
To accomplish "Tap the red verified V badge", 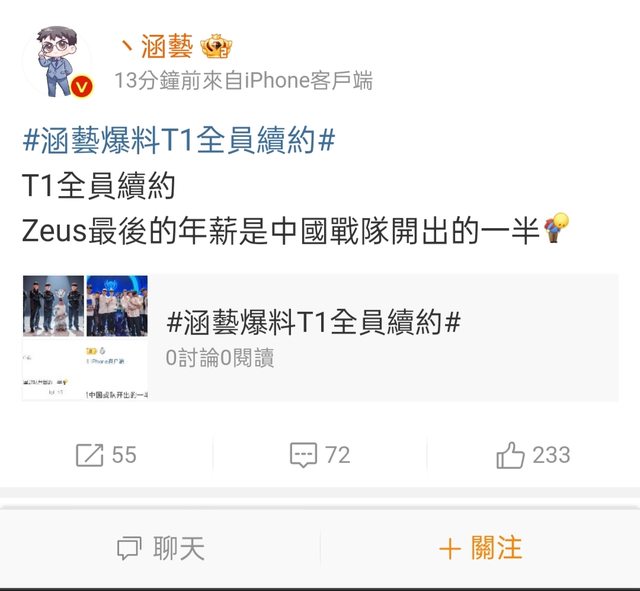I will tap(82, 87).
